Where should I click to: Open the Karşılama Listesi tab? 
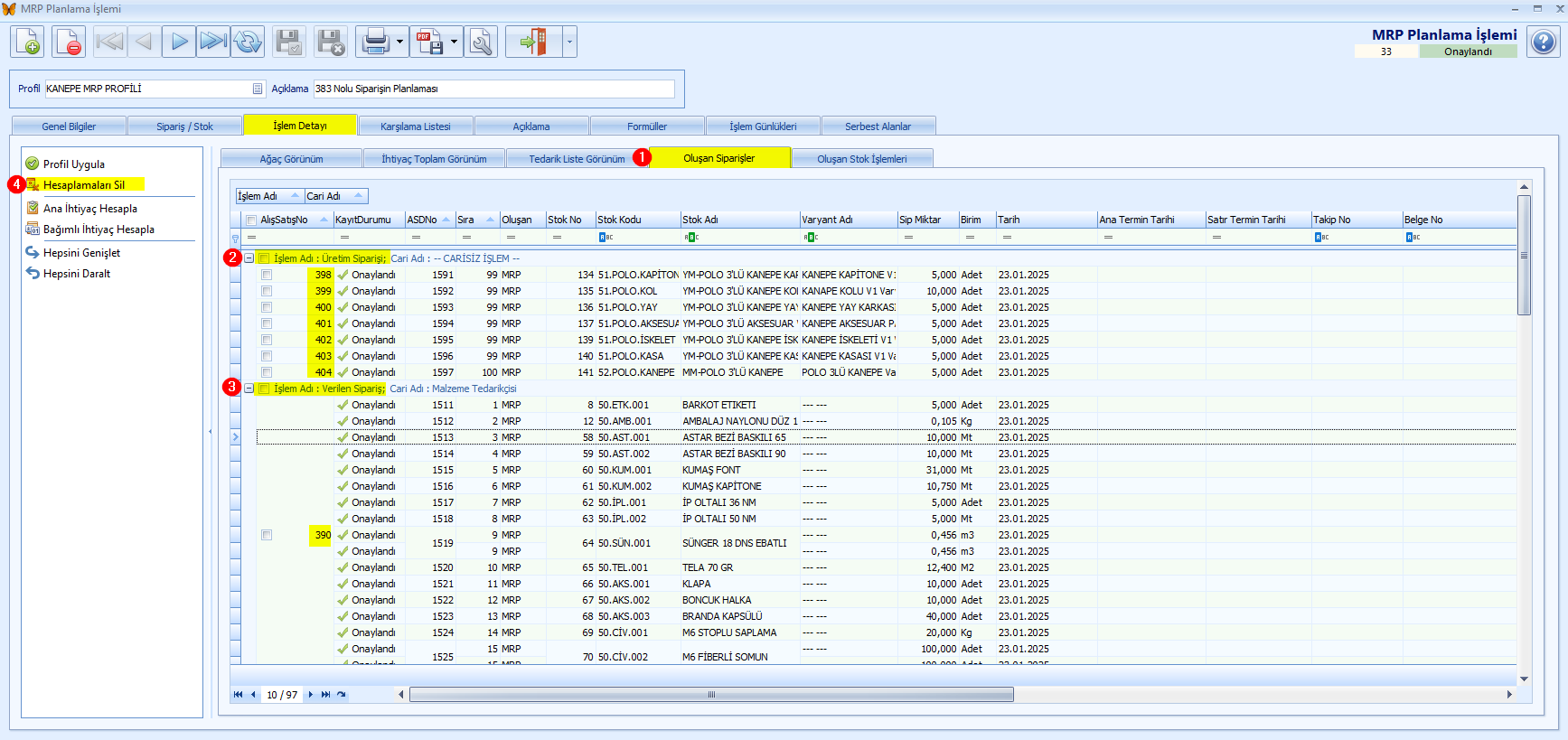coord(416,126)
